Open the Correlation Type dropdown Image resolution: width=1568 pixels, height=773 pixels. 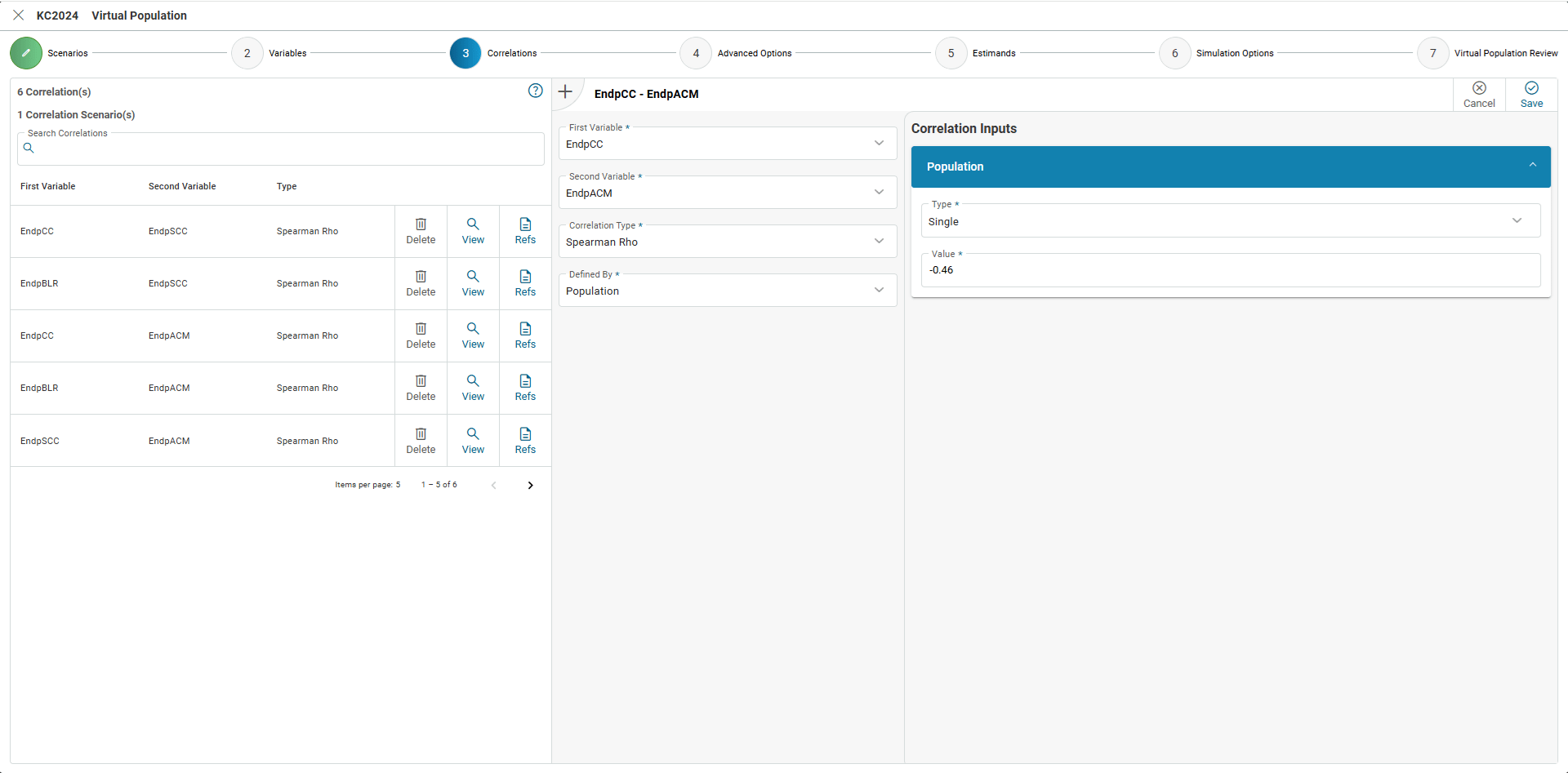tap(728, 242)
